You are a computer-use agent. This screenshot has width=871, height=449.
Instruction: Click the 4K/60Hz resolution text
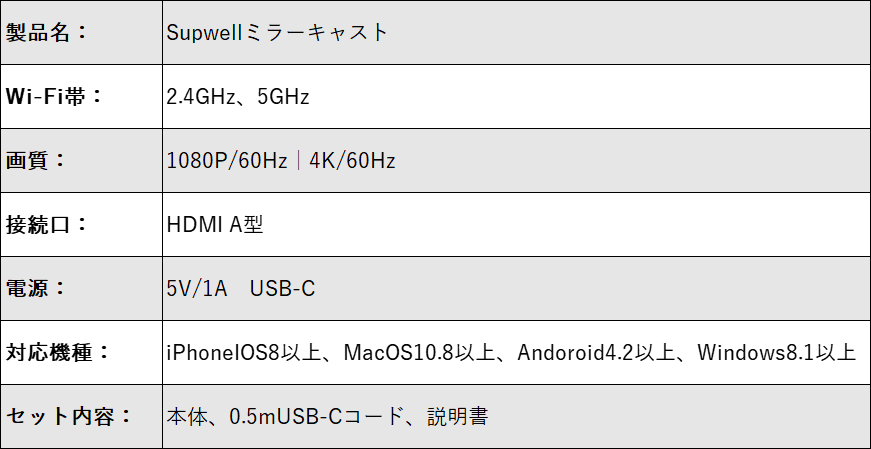[352, 161]
